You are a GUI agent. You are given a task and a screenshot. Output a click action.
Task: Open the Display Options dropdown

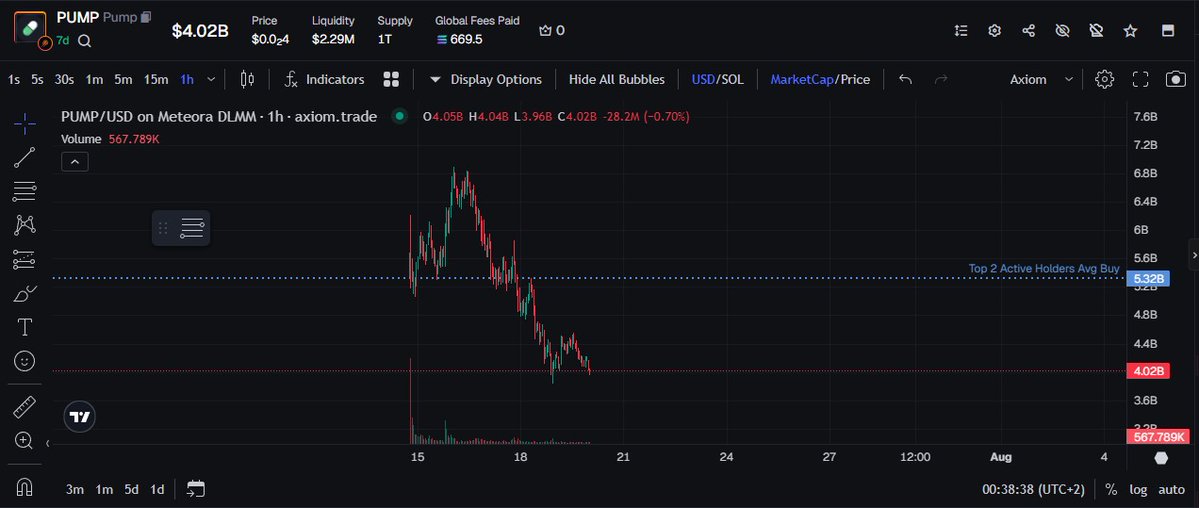tap(486, 79)
